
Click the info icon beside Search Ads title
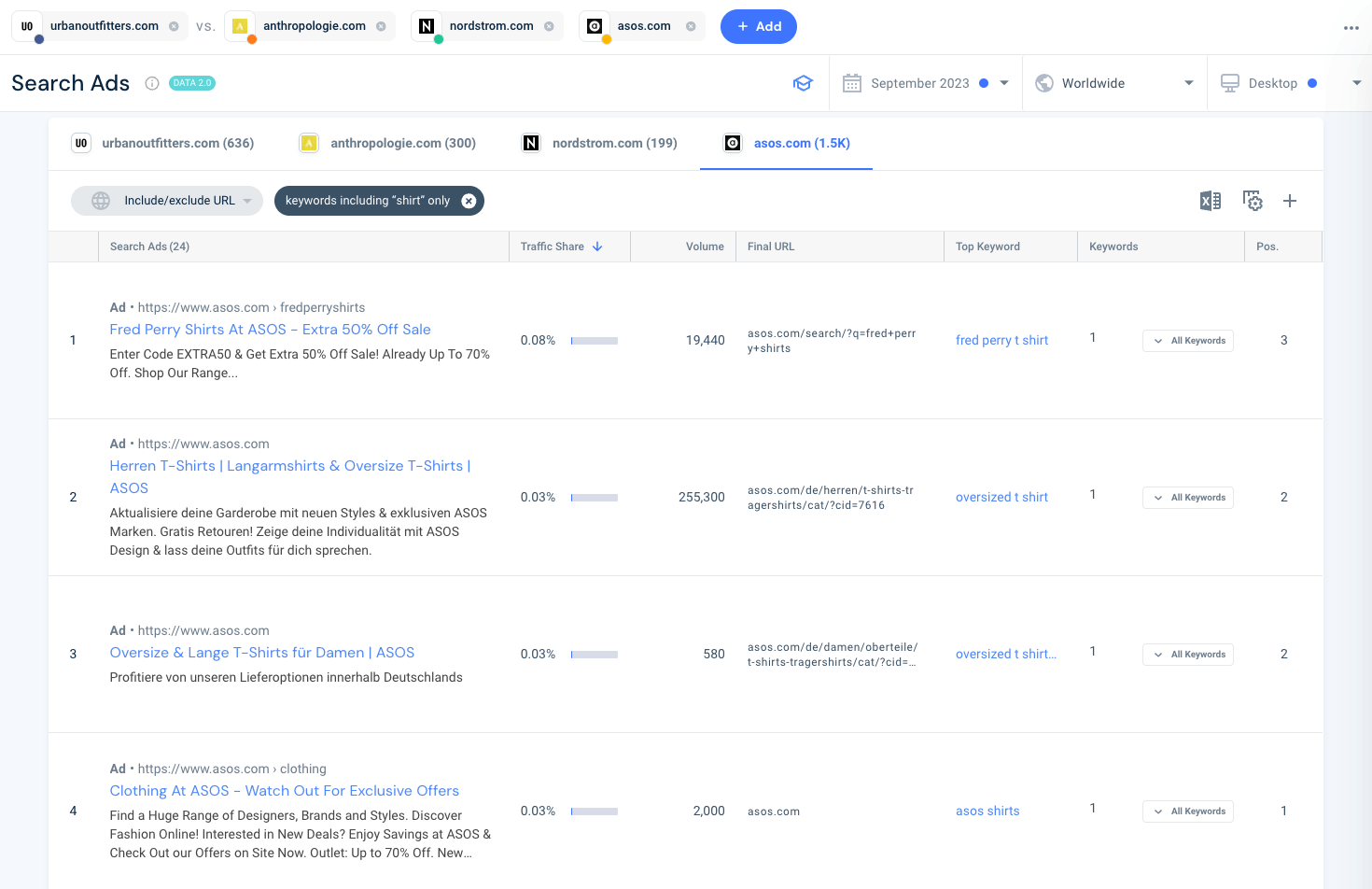[151, 82]
